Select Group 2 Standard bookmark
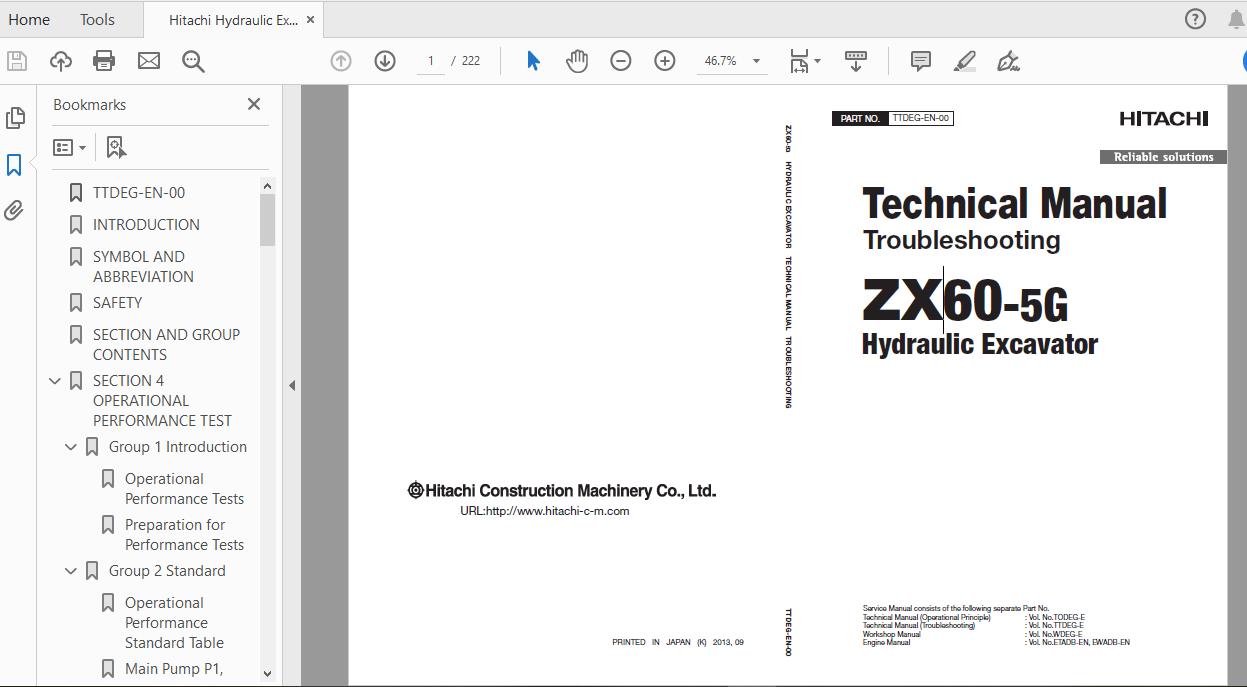The width and height of the screenshot is (1247, 687). click(167, 570)
